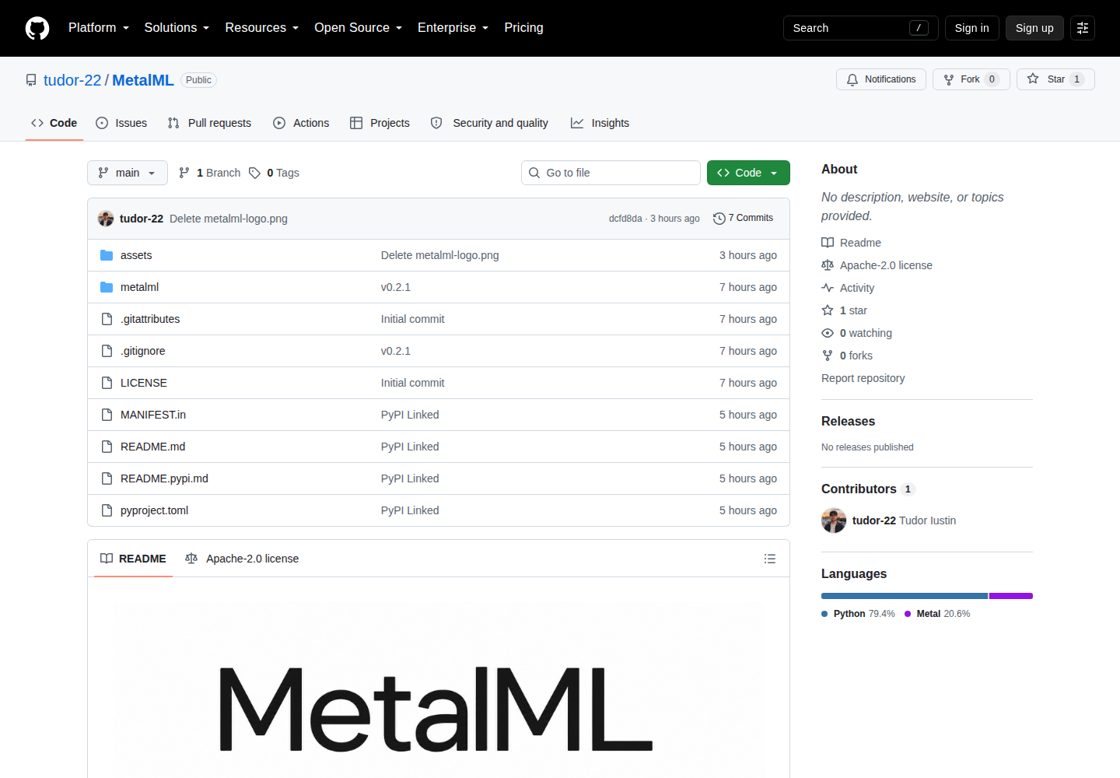Open the green Code dropdown
The image size is (1120, 778).
[x=748, y=173]
